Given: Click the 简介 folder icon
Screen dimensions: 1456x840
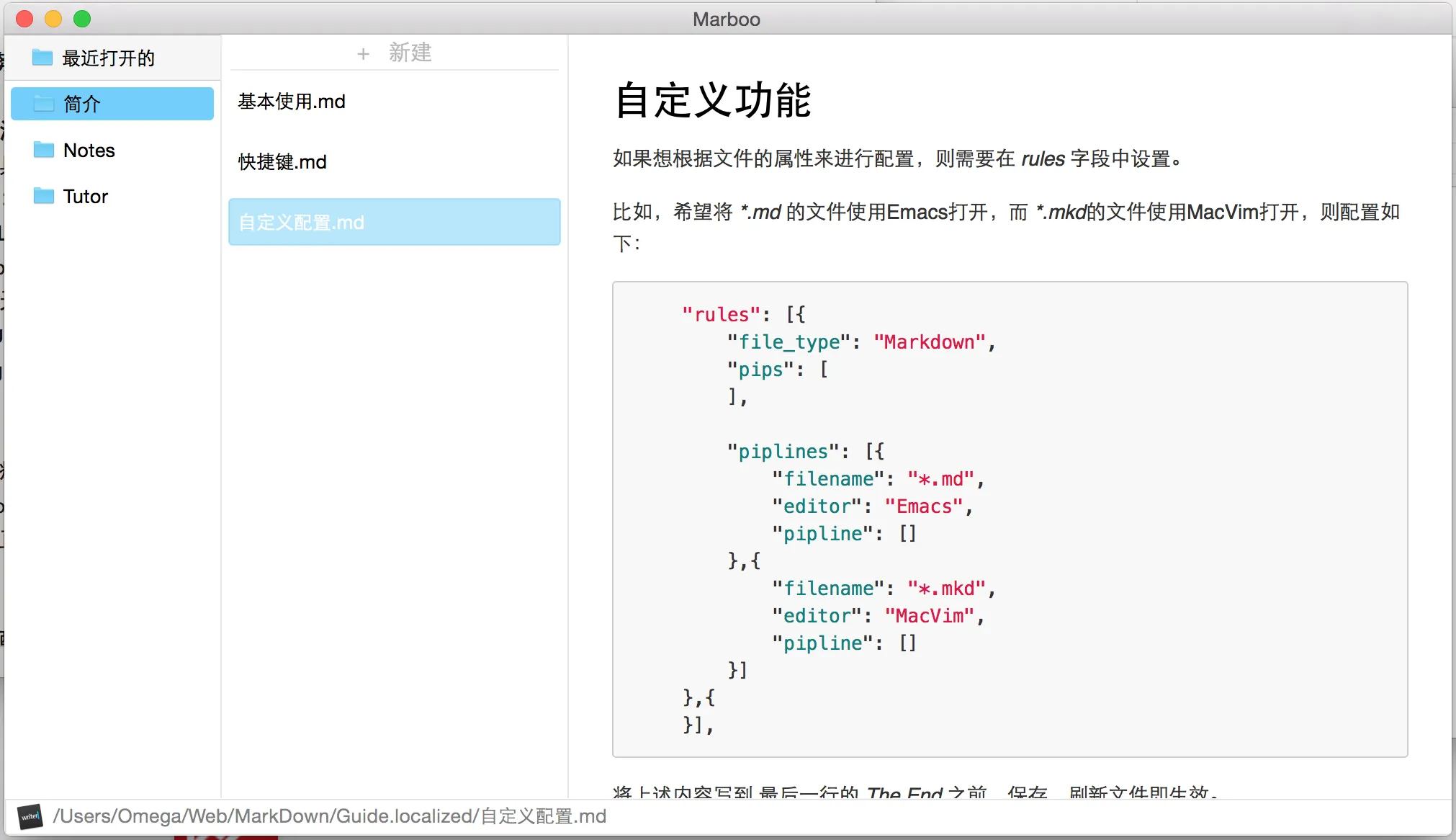Looking at the screenshot, I should pyautogui.click(x=44, y=104).
